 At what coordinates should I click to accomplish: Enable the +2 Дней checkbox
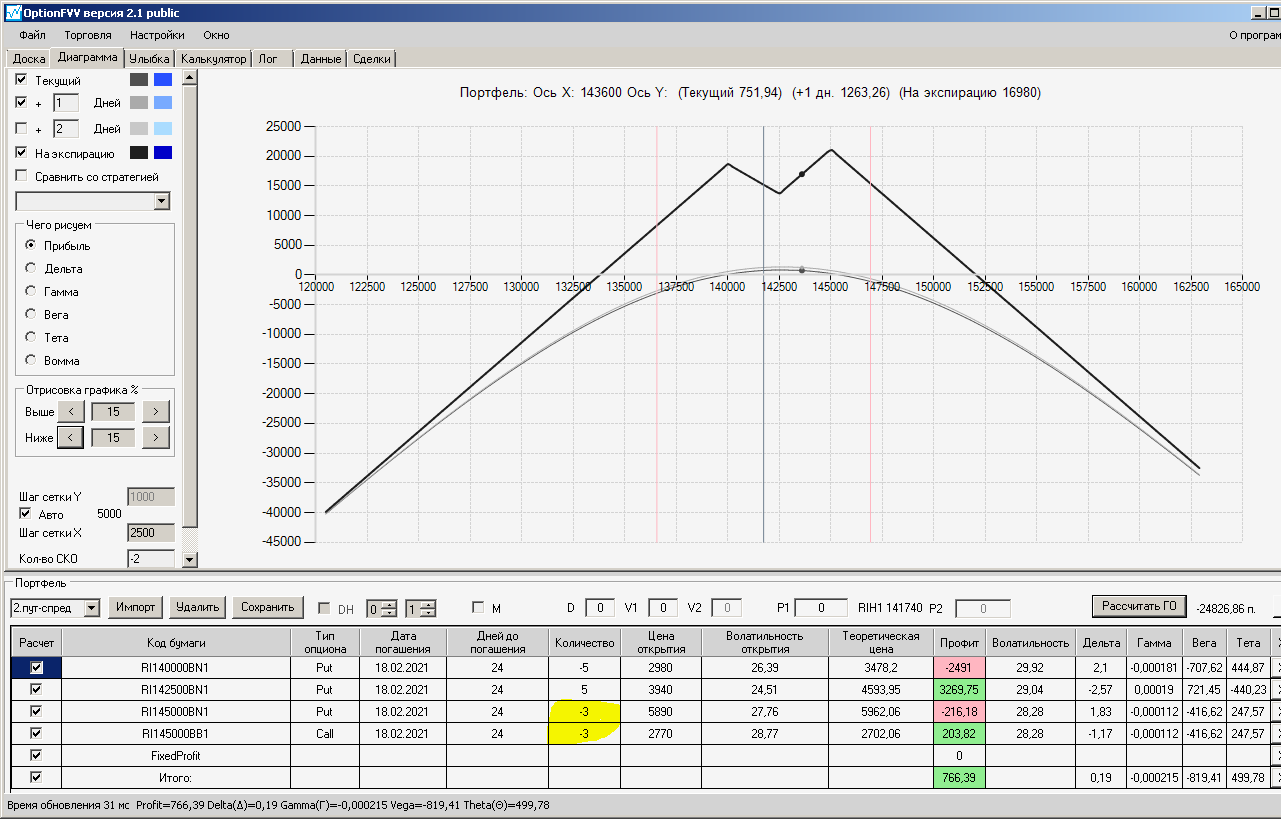pyautogui.click(x=22, y=128)
